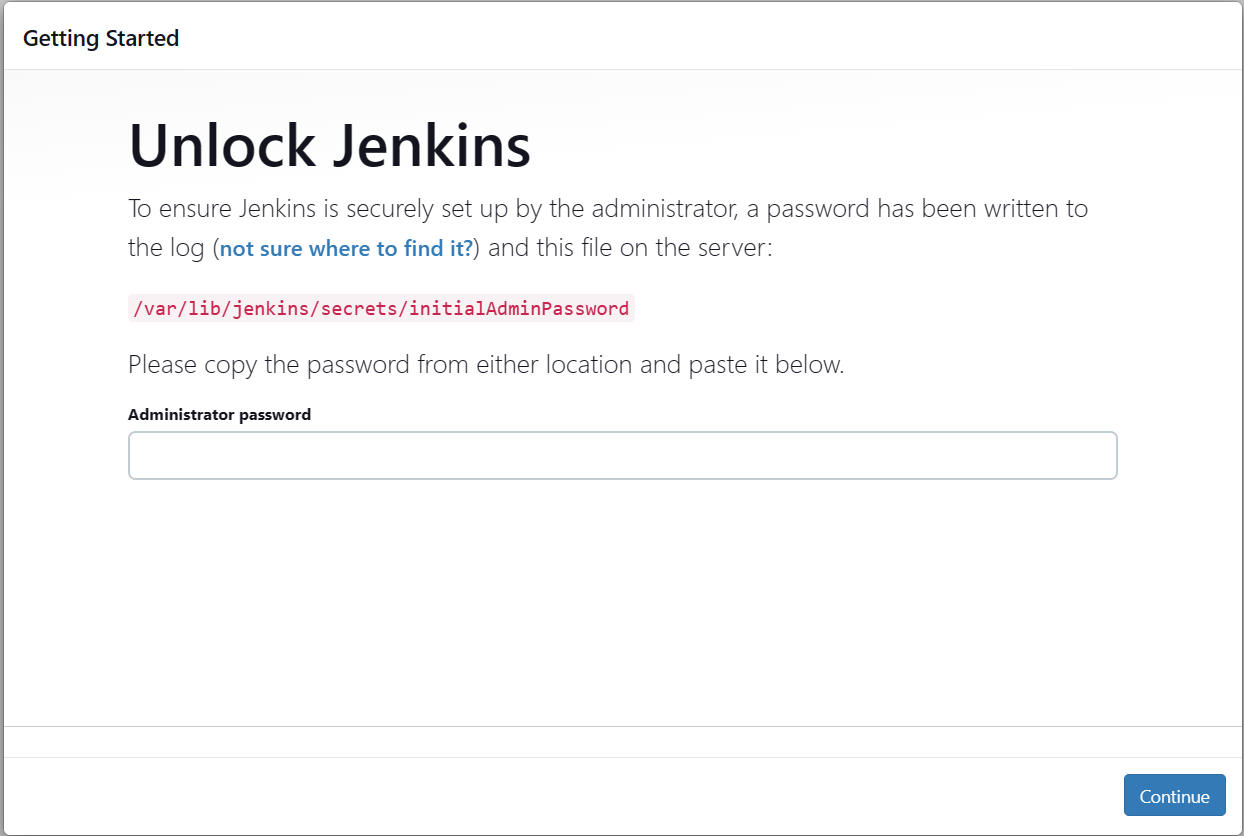Click the word 'administrator' in the intro paragraph
The image size is (1244, 836).
[661, 209]
